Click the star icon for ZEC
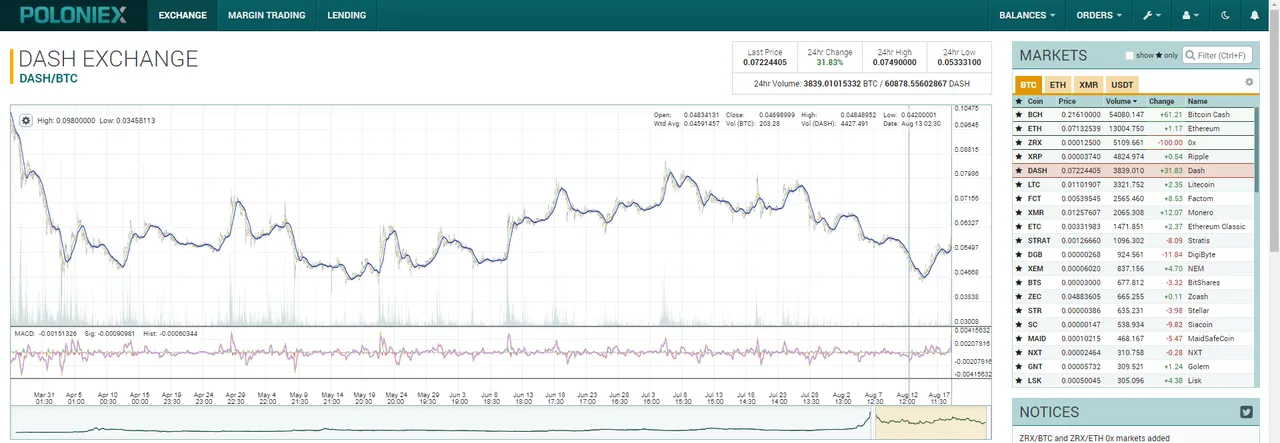The image size is (1280, 443). click(x=1019, y=297)
